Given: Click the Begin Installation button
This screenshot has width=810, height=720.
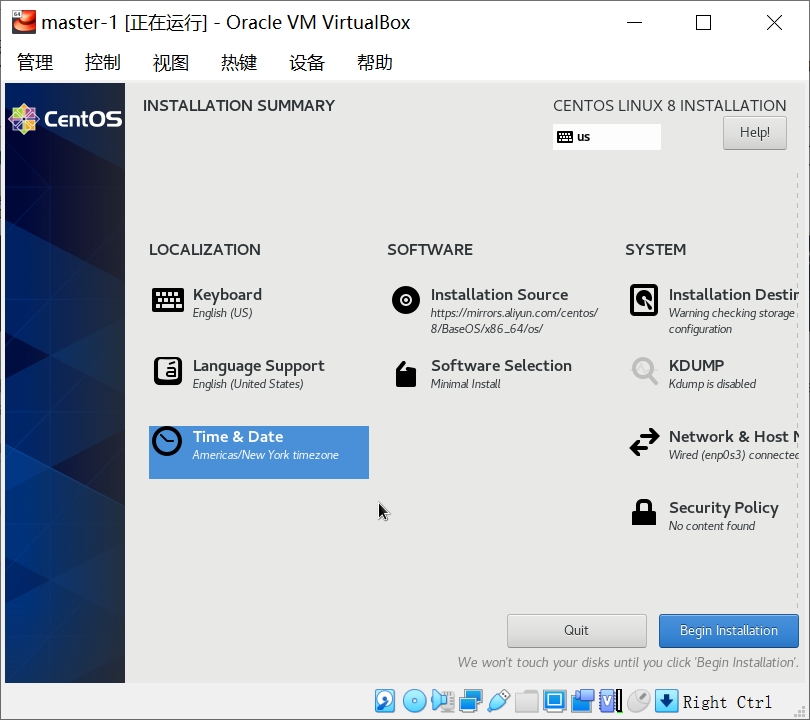Looking at the screenshot, I should 728,631.
